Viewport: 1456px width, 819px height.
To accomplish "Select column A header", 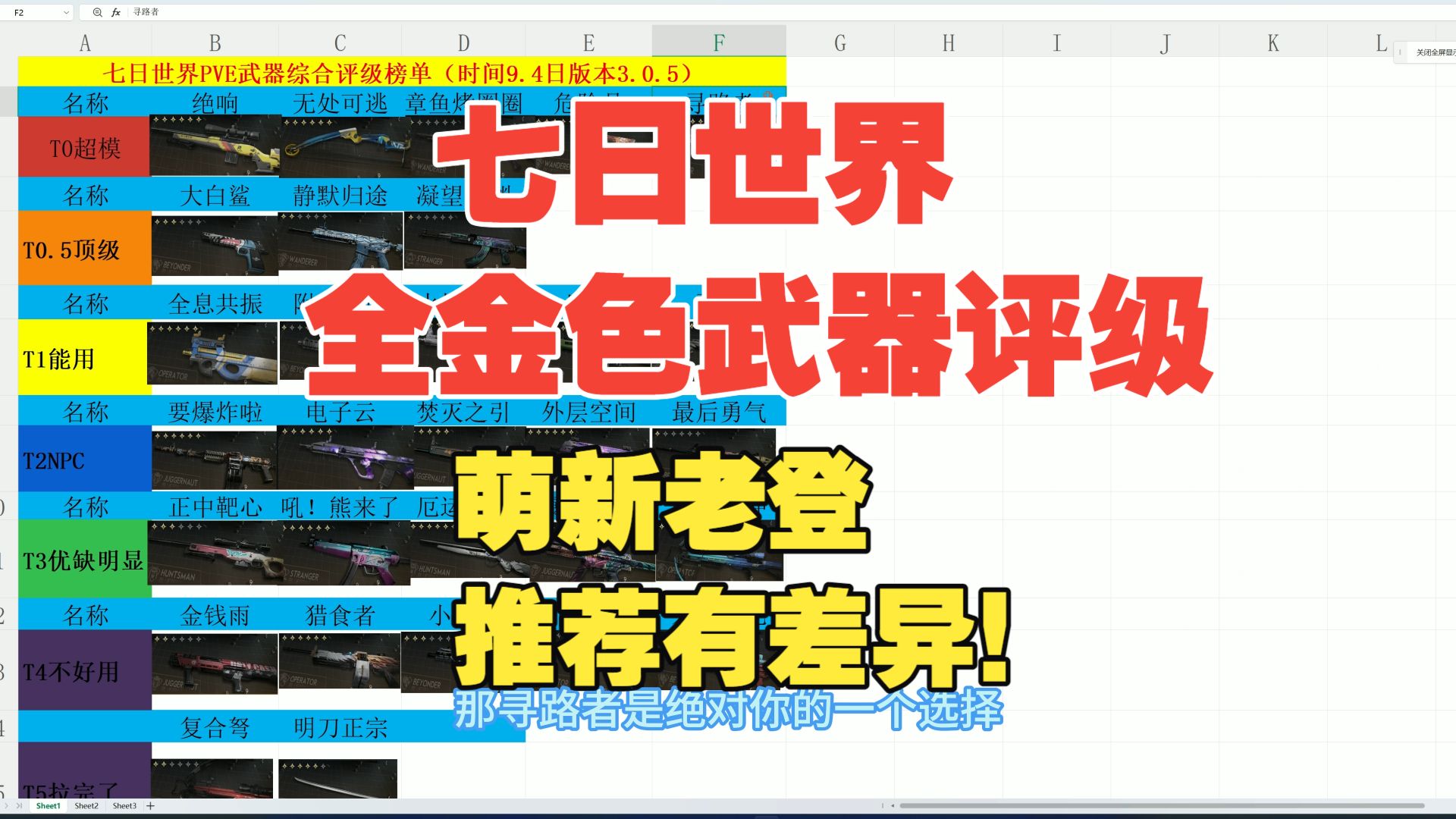I will (85, 43).
